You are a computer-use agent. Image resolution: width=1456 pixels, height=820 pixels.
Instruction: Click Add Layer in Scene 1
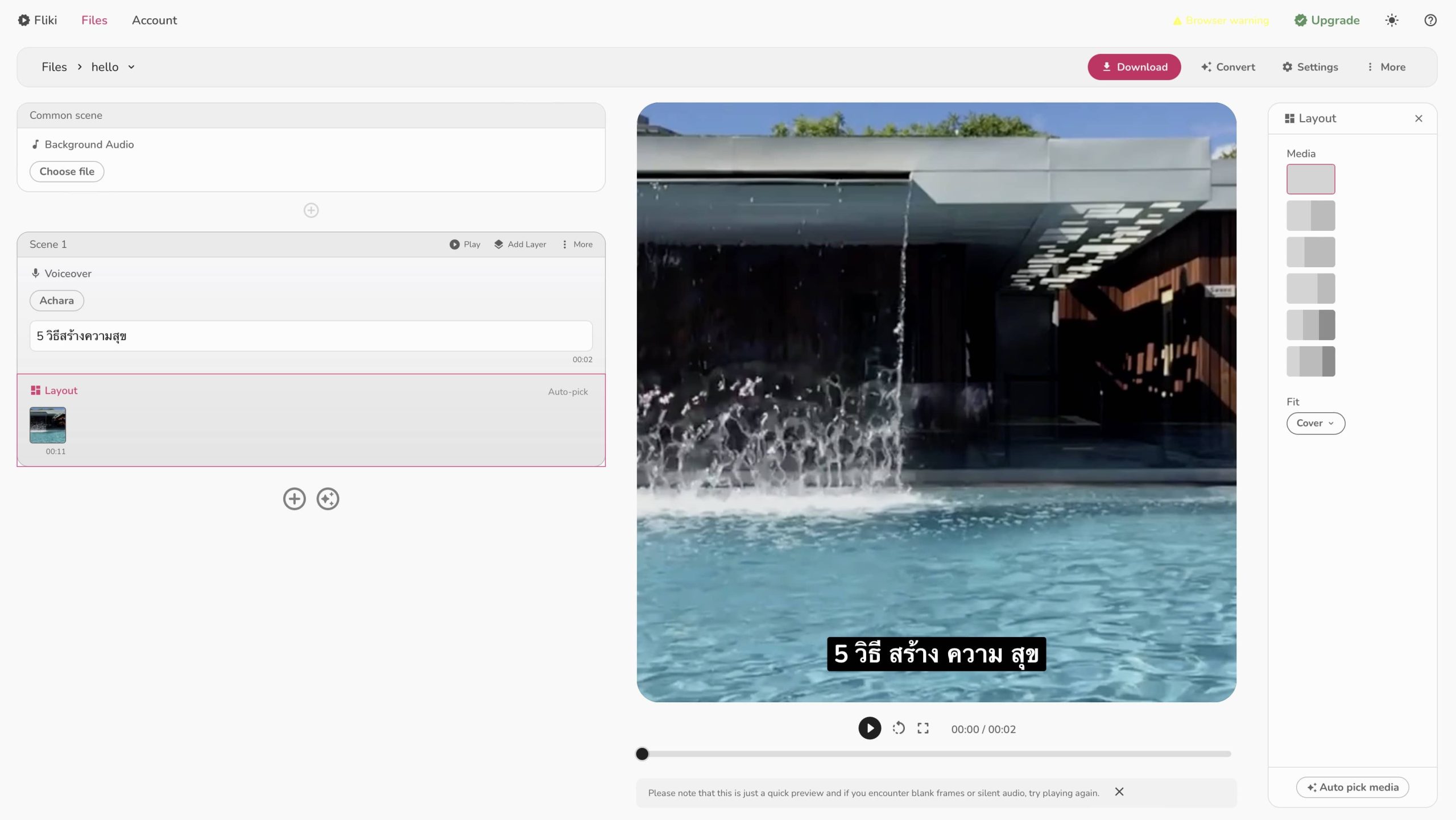520,244
